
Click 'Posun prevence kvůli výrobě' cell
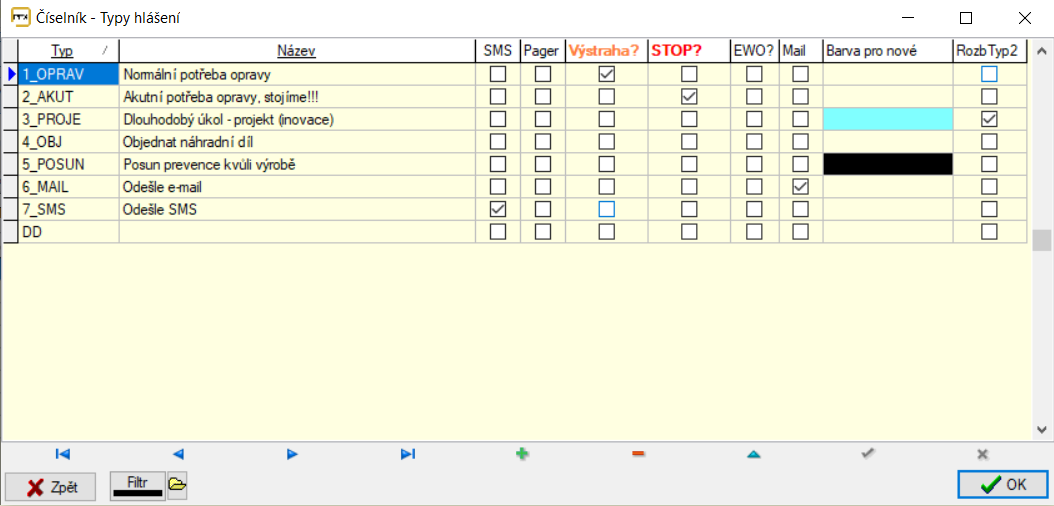(x=296, y=165)
